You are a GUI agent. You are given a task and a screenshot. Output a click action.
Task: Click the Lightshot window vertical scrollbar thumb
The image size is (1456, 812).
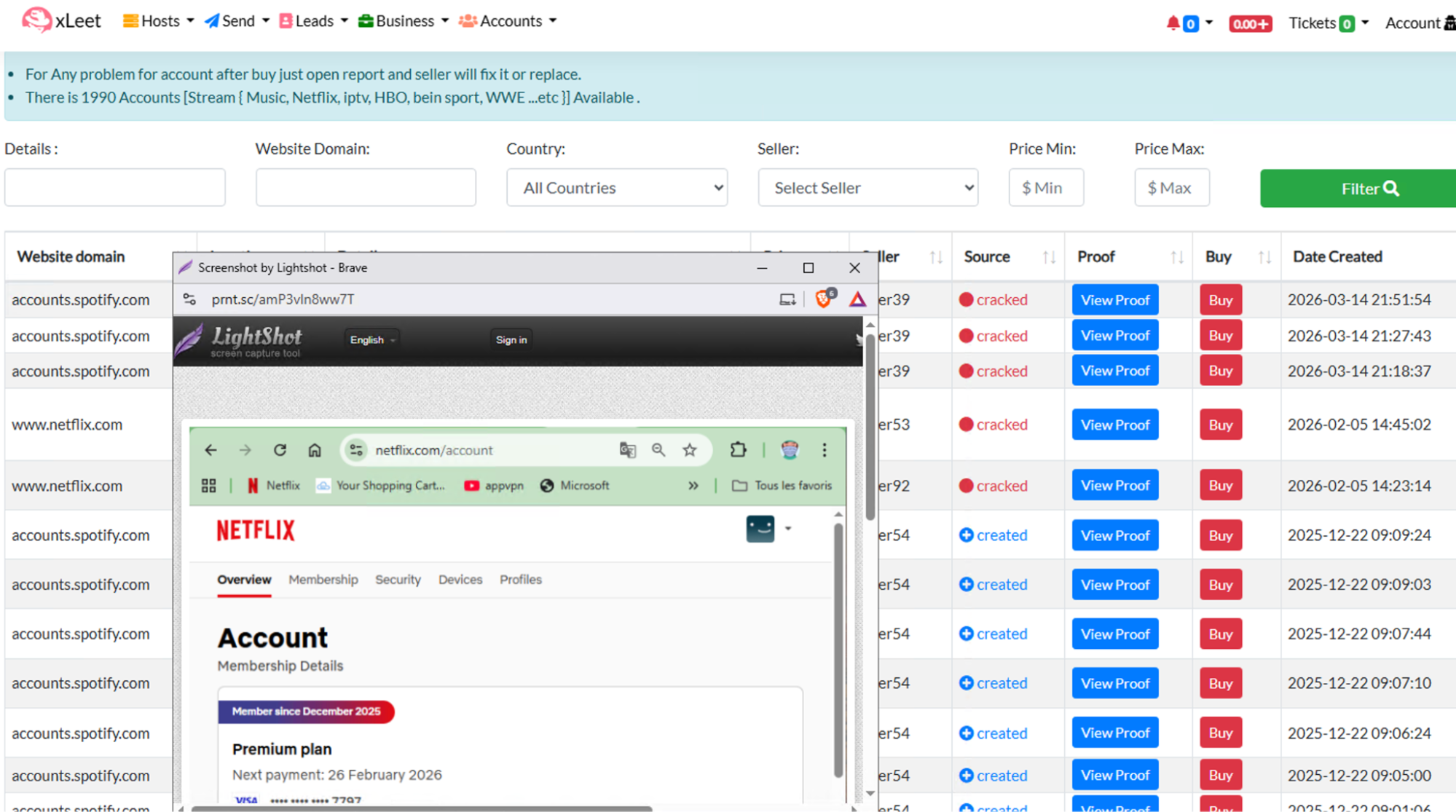[x=870, y=426]
